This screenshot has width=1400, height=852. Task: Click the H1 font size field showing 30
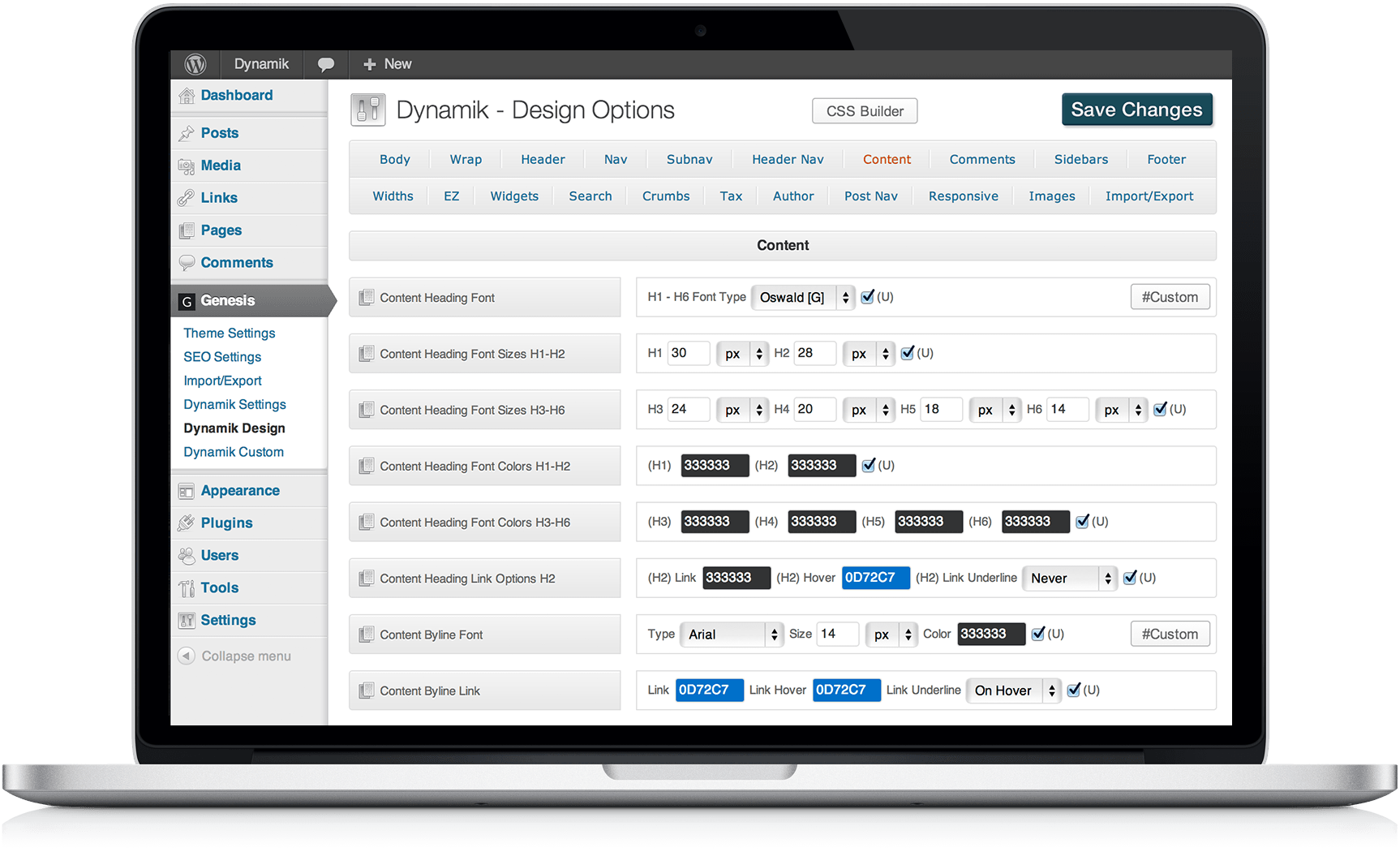tap(689, 353)
